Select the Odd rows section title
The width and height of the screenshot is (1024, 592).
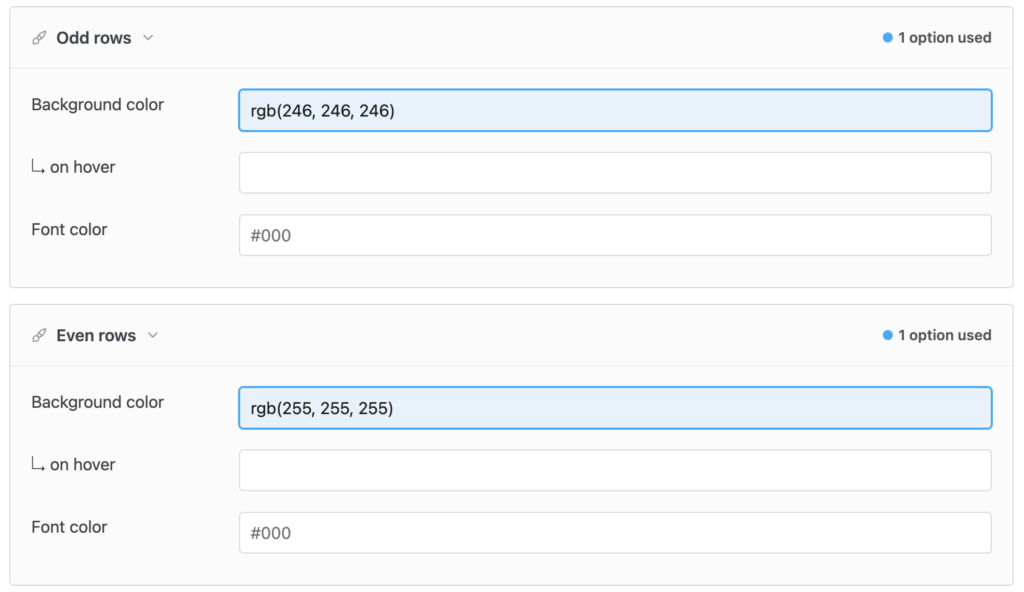93,38
